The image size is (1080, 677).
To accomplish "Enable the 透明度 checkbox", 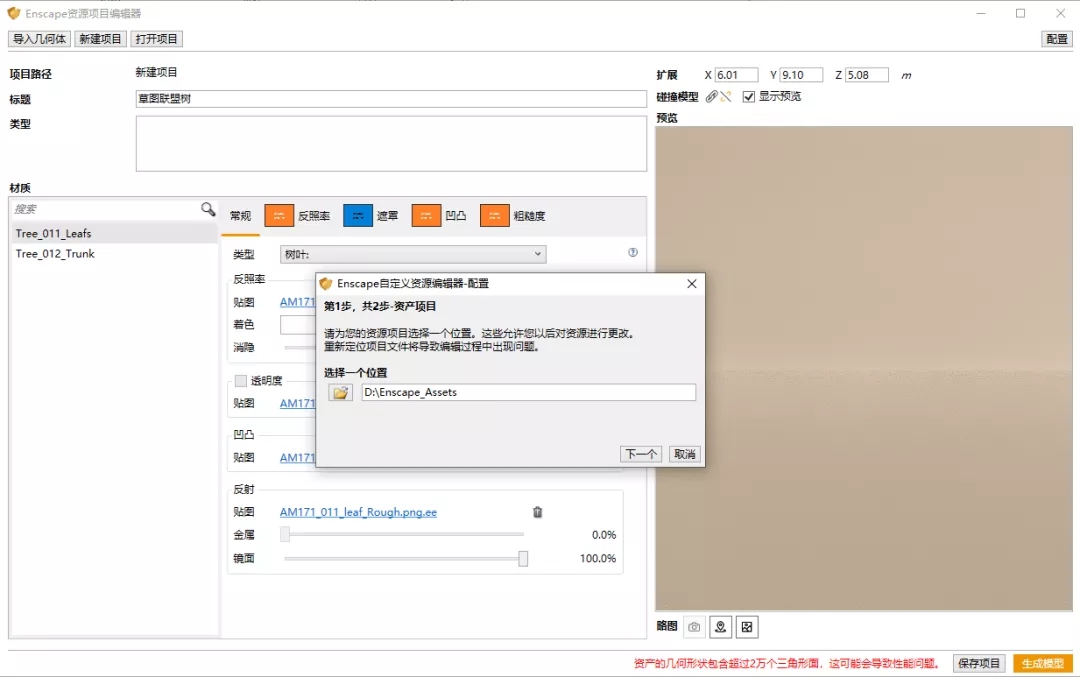I will 240,380.
